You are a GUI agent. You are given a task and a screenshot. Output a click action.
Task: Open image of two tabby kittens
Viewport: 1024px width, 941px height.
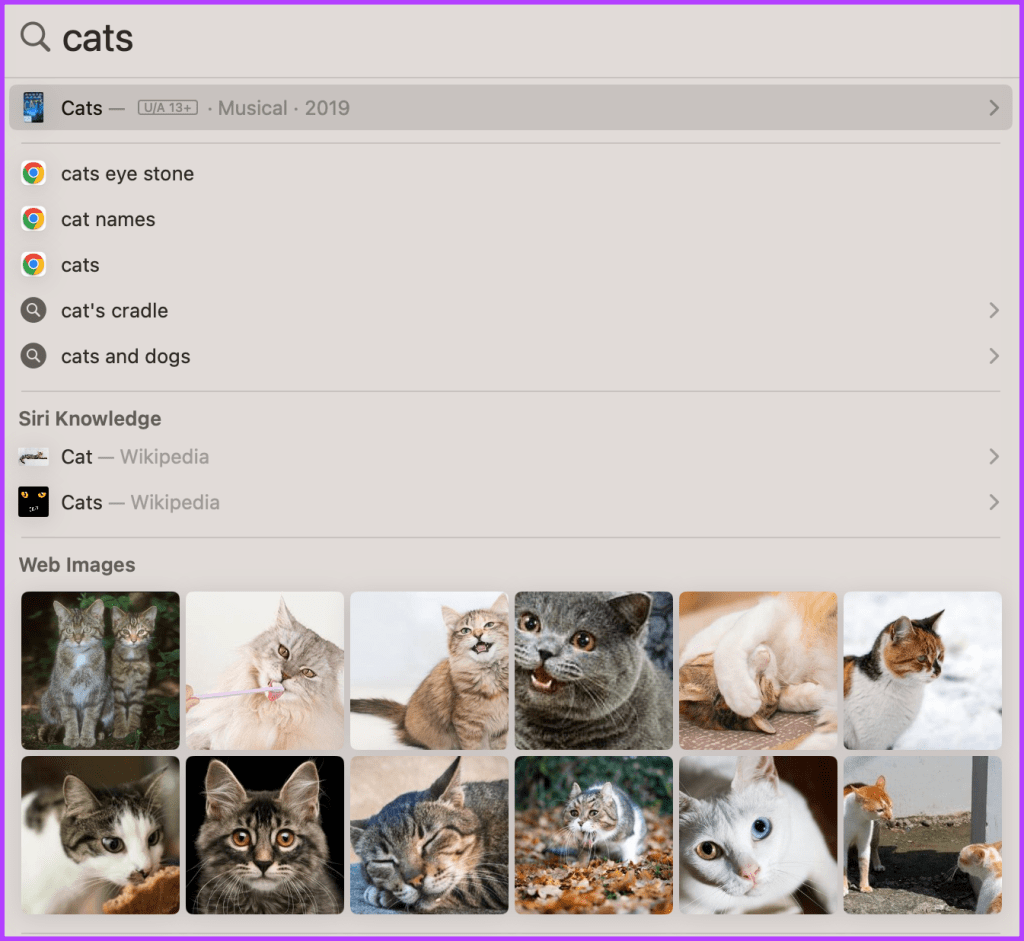point(101,671)
